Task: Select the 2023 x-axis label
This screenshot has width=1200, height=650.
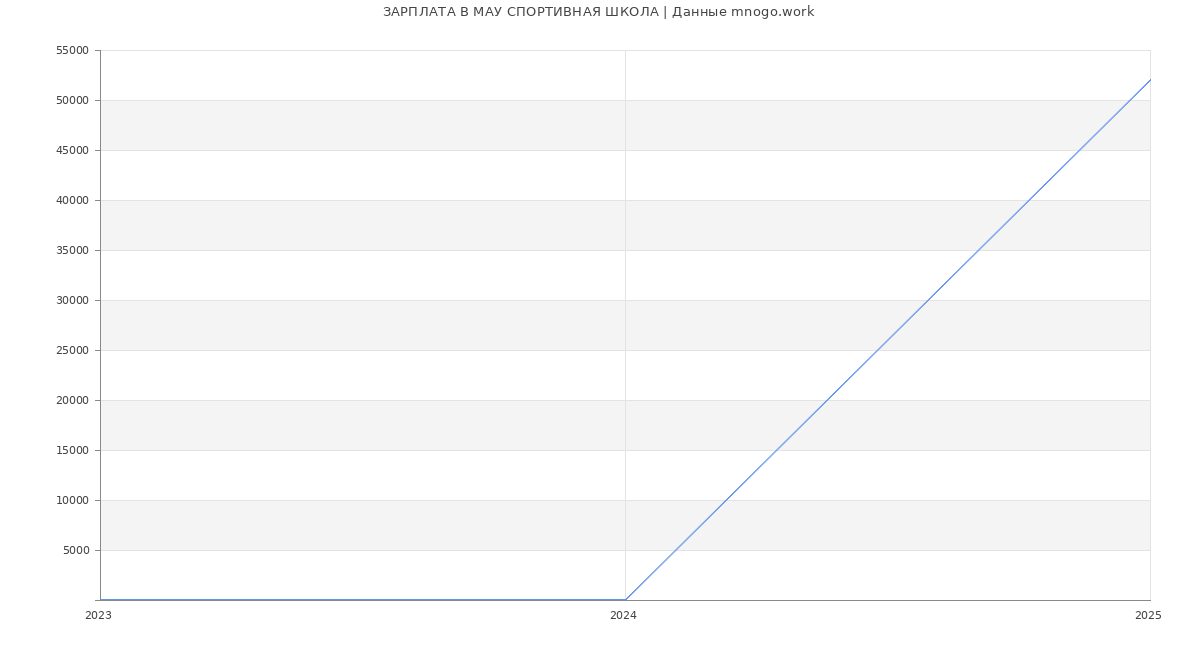Action: (x=98, y=616)
